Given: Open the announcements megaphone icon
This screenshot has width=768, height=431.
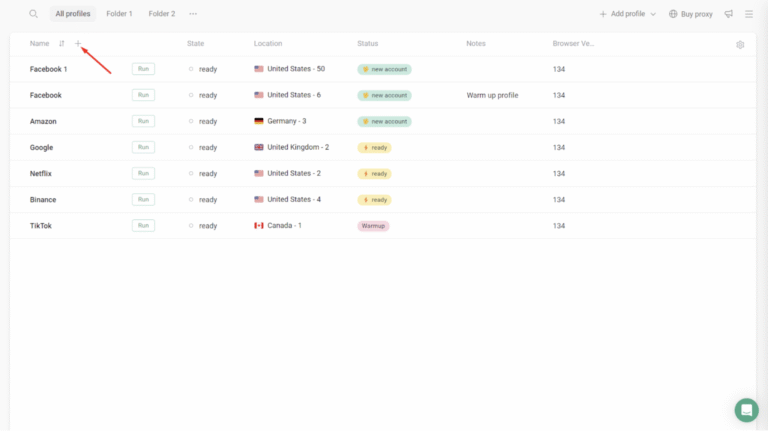Looking at the screenshot, I should tap(728, 14).
